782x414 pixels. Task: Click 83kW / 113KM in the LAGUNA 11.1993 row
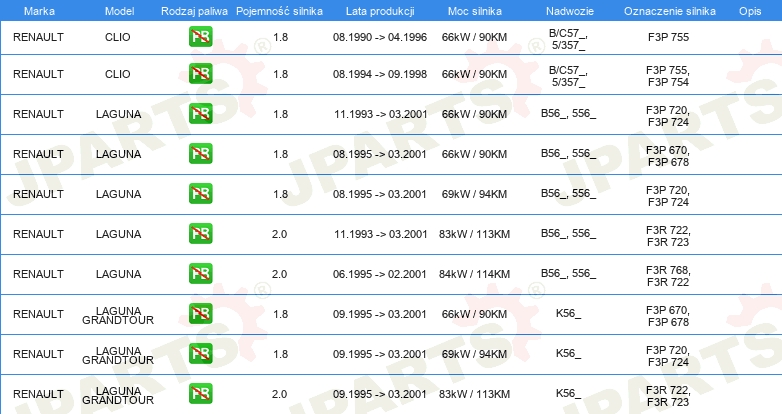474,234
